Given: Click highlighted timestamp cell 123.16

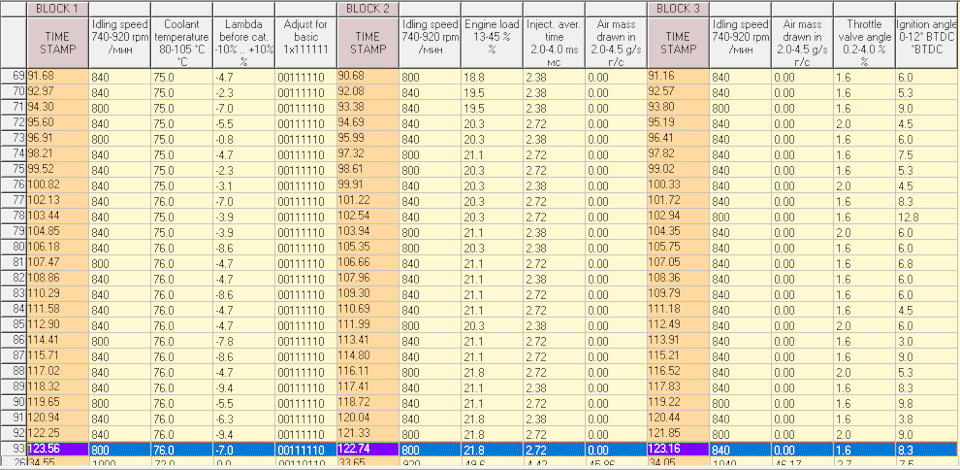Looking at the screenshot, I should (678, 449).
